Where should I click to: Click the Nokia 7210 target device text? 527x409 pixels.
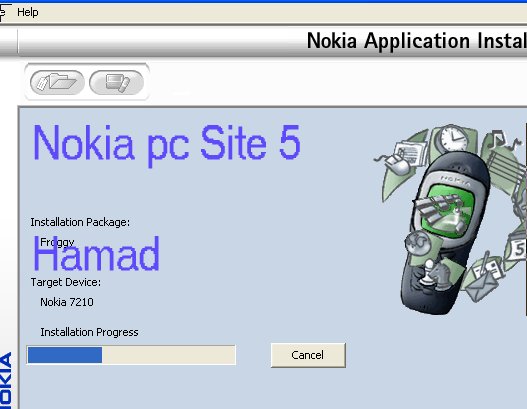click(x=67, y=302)
